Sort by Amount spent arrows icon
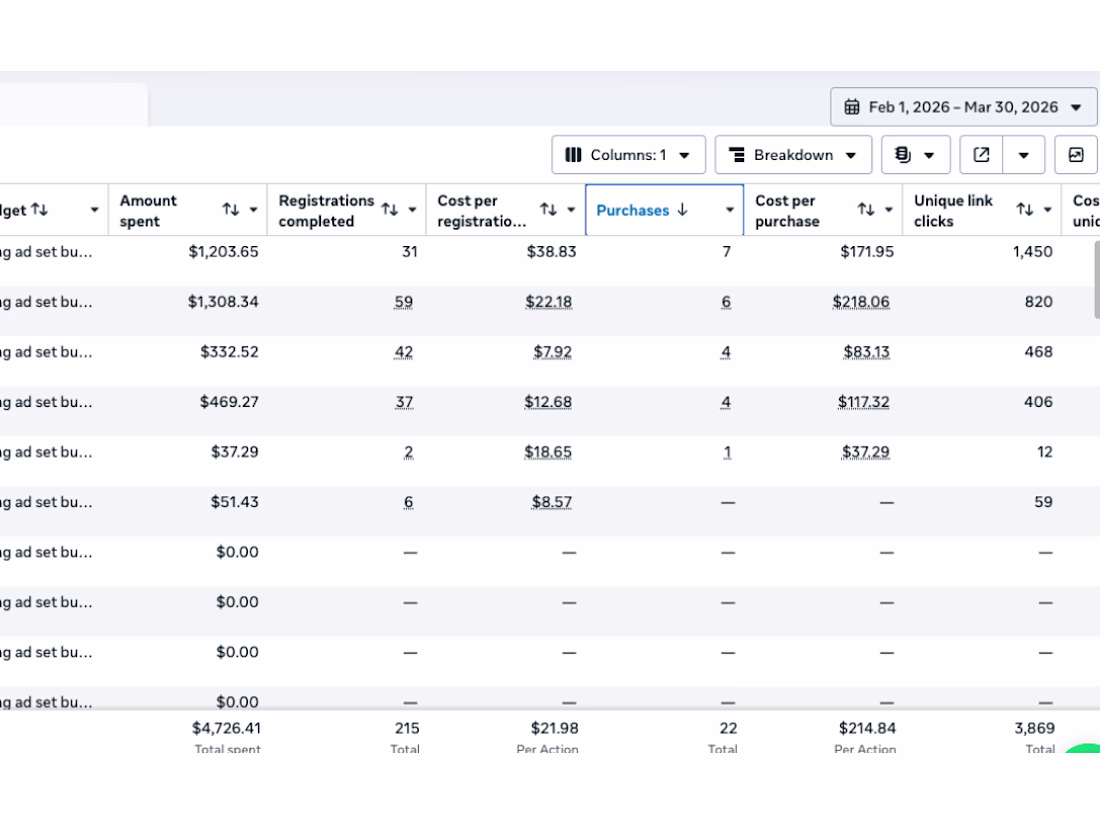This screenshot has width=1100, height=825. pos(231,210)
